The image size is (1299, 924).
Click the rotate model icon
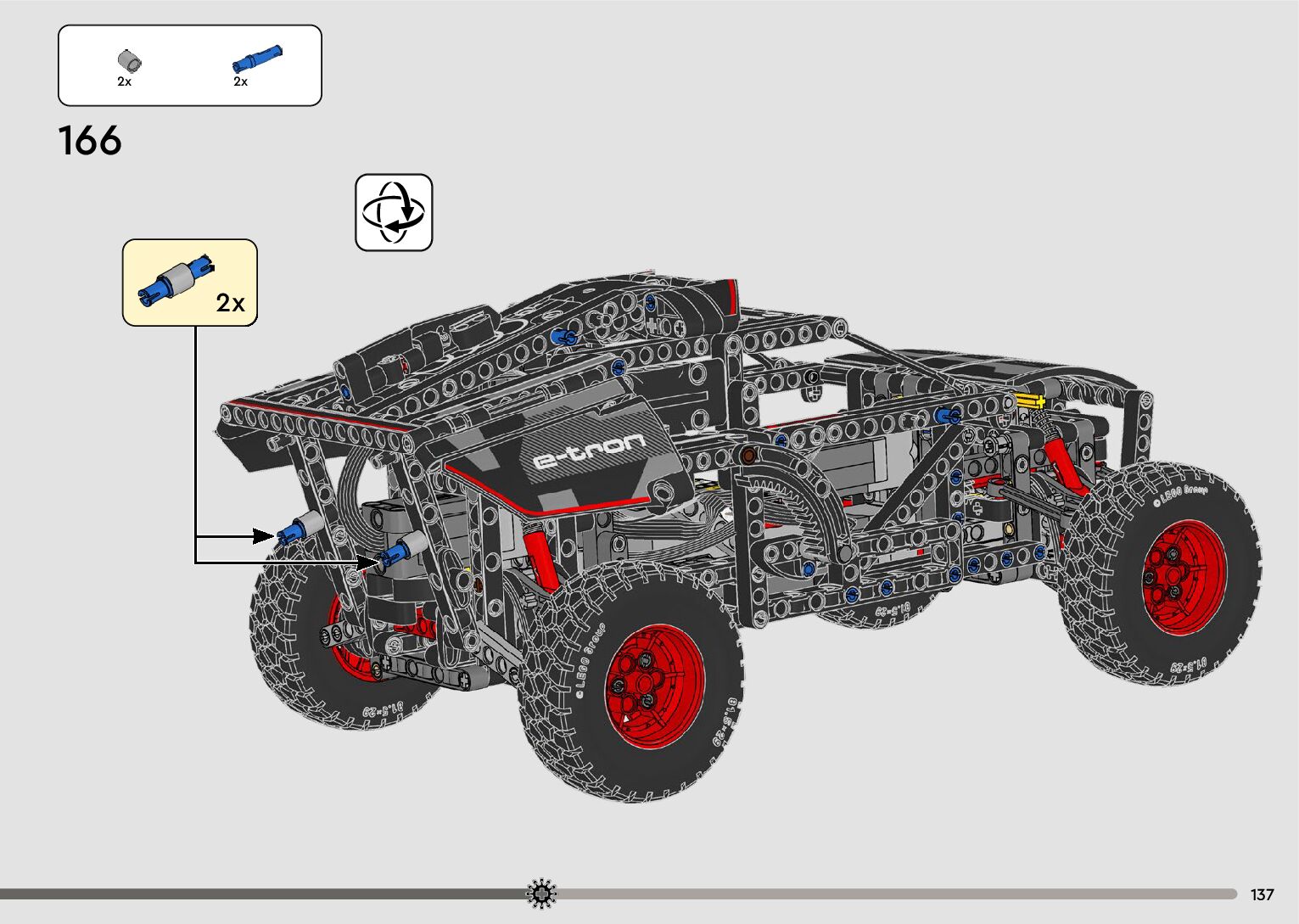(x=394, y=213)
